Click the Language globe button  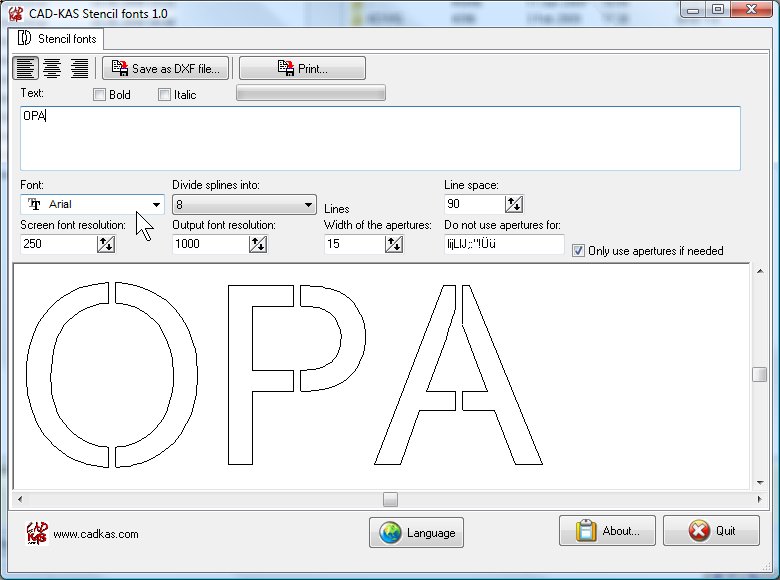tap(417, 532)
